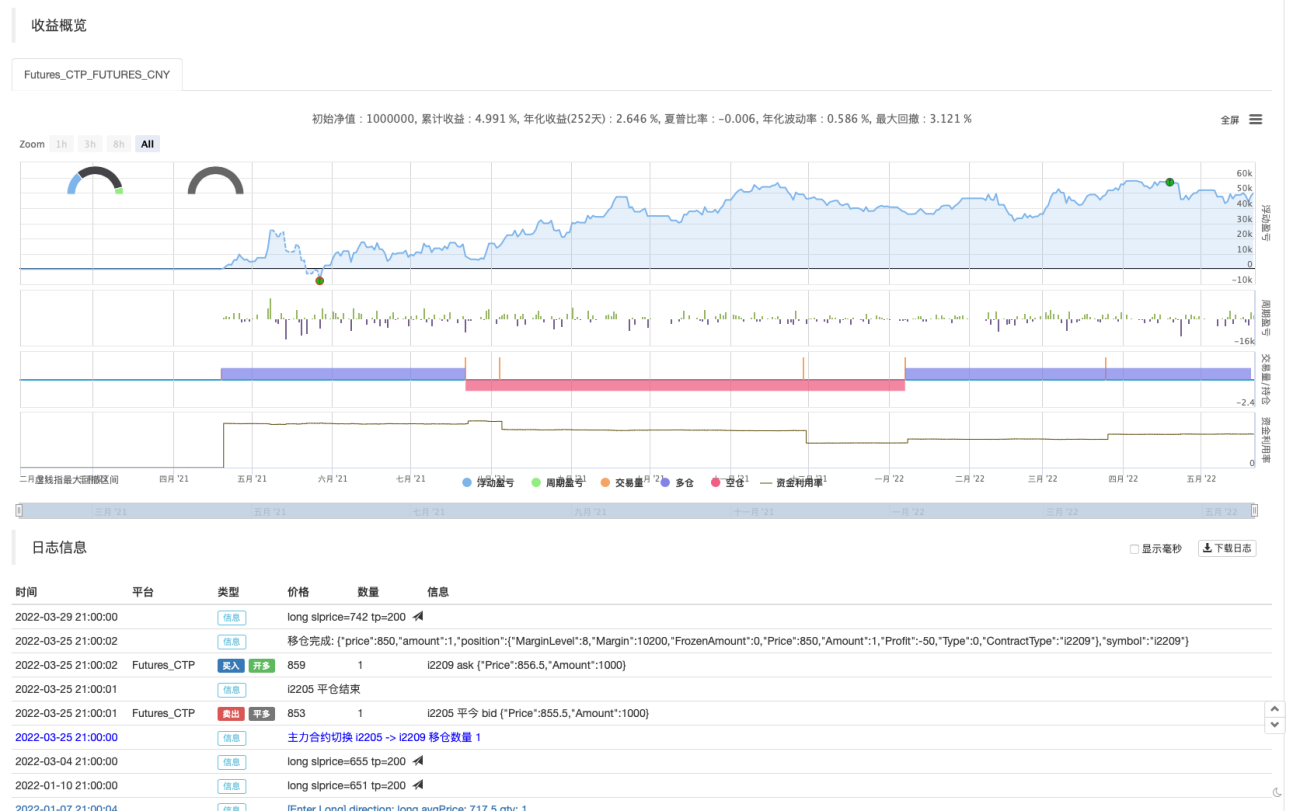Select the 1h zoom option
This screenshot has height=811, width=1300.
point(61,144)
